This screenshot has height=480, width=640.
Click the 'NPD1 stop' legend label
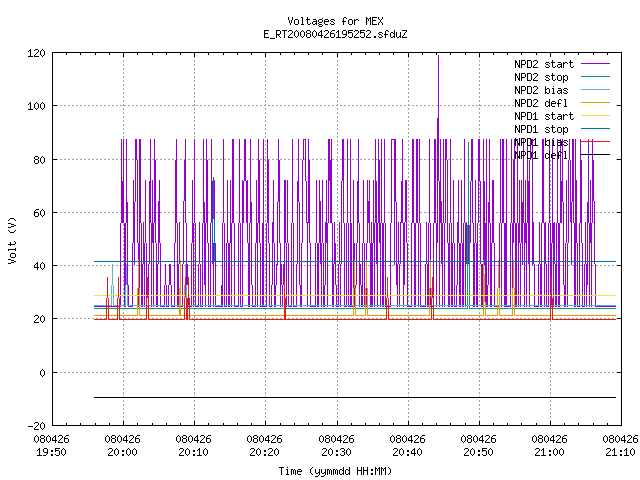pos(541,129)
